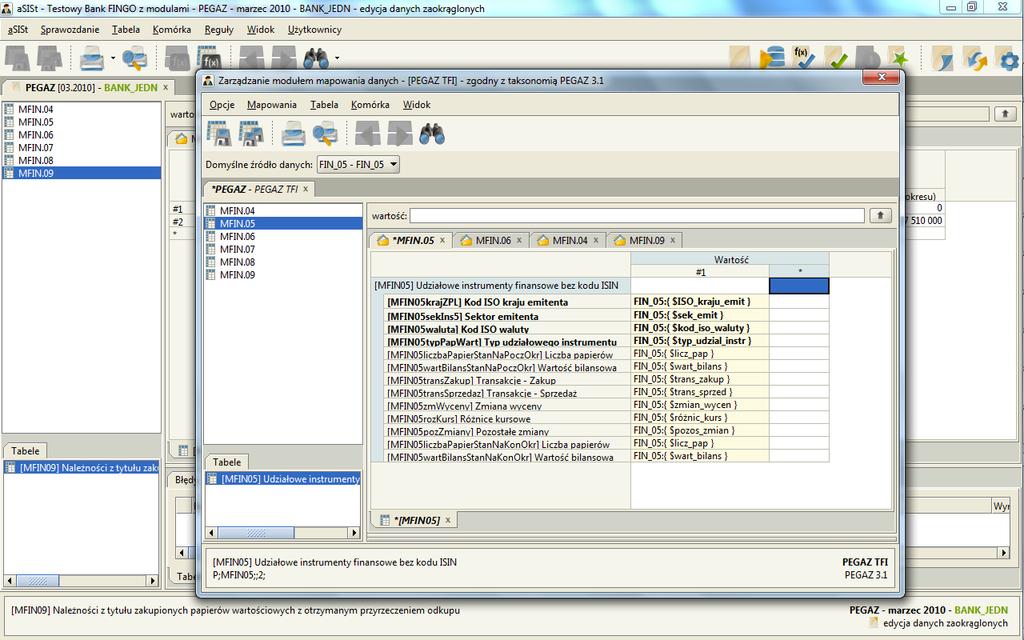Open the dropdown arrow beside the main binoculars icon

[x=337, y=58]
